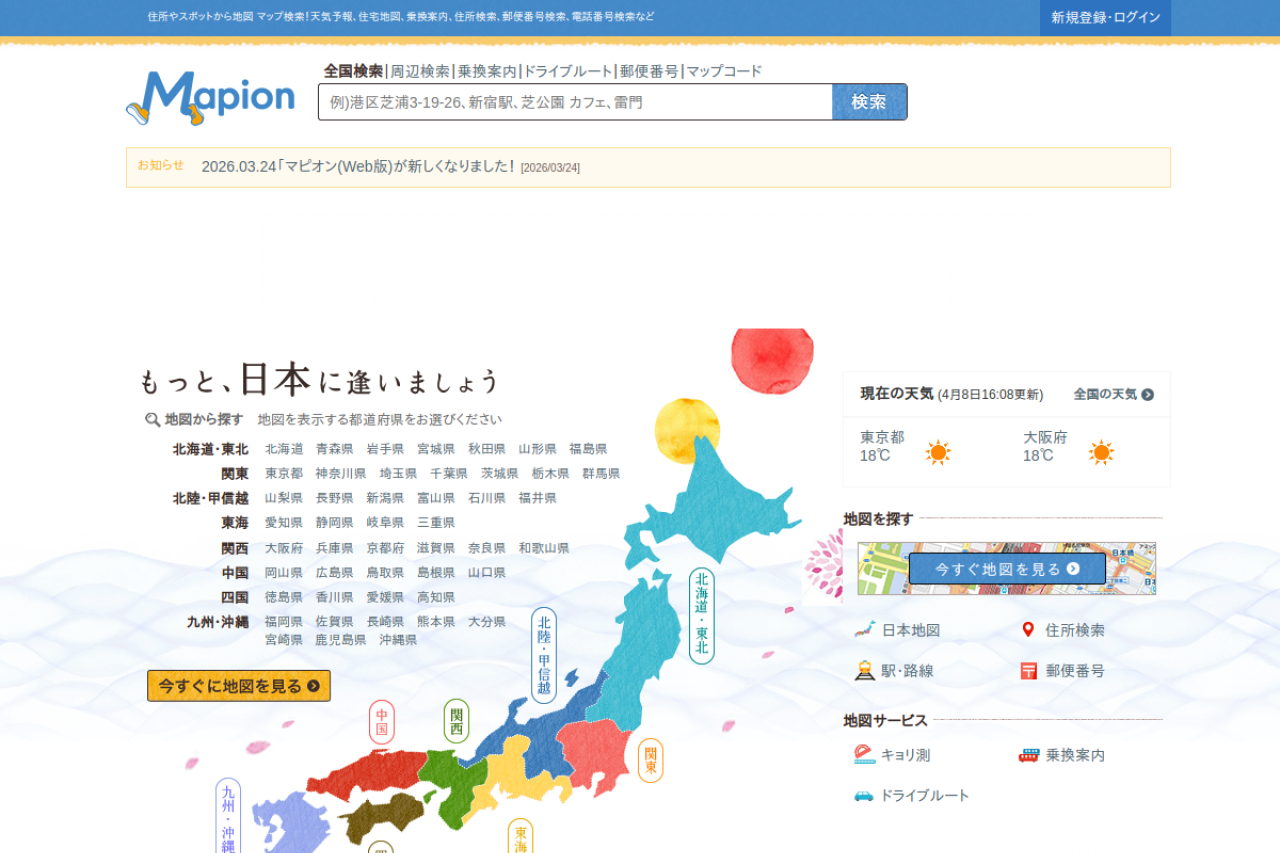Click the Mapion logo

(211, 98)
